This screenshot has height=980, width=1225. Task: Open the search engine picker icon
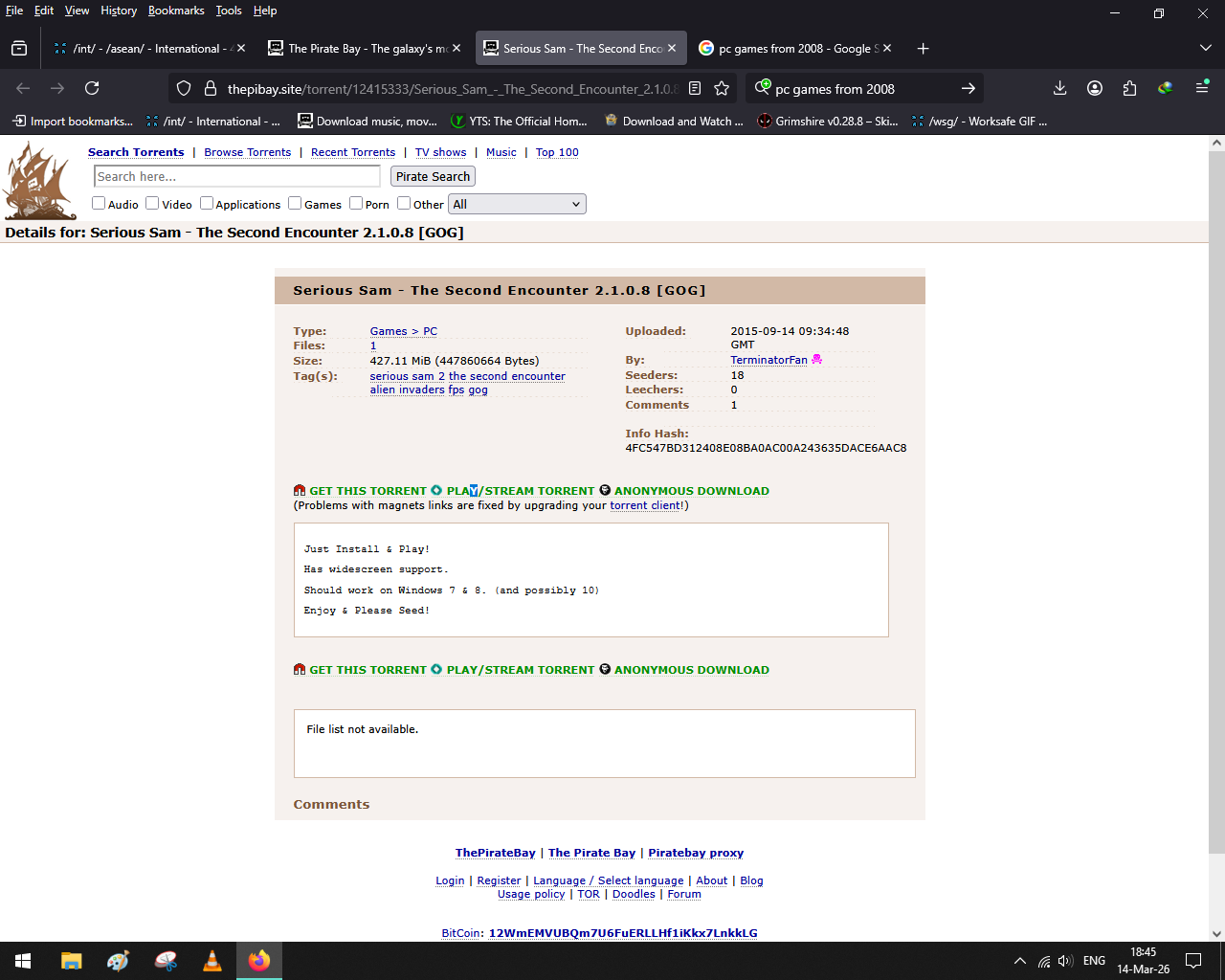[x=763, y=87]
